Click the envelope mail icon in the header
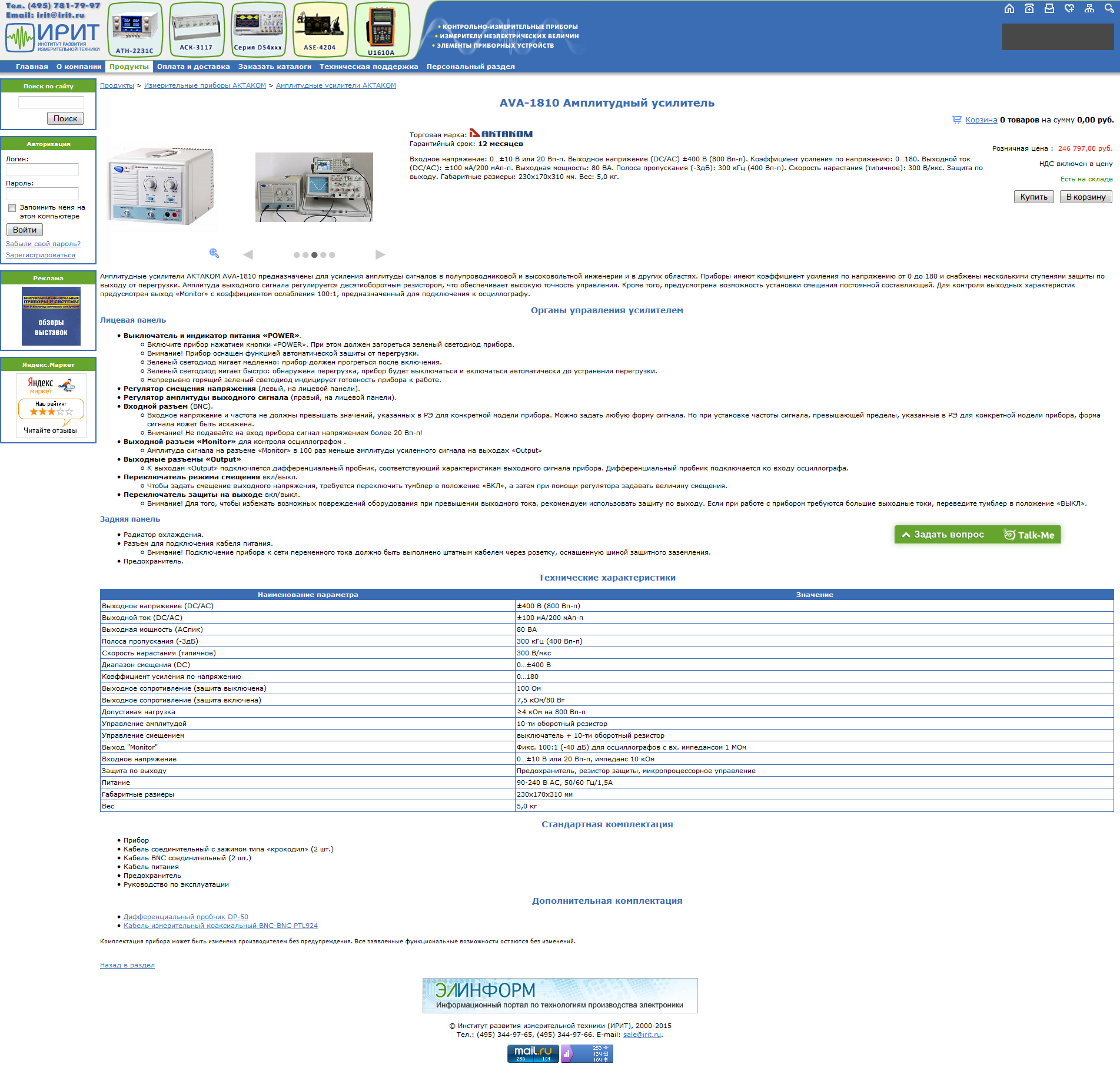This screenshot has width=1120, height=1074. tap(1049, 8)
